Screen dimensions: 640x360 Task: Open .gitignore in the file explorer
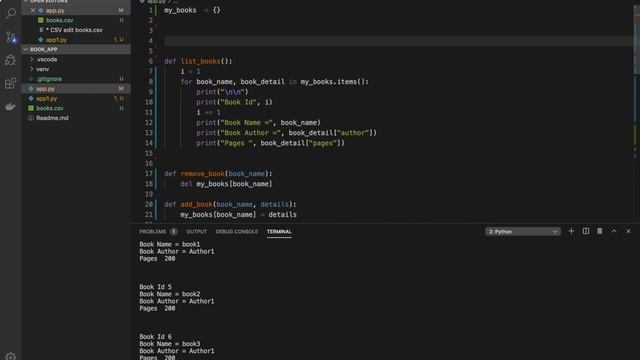[76, 79]
